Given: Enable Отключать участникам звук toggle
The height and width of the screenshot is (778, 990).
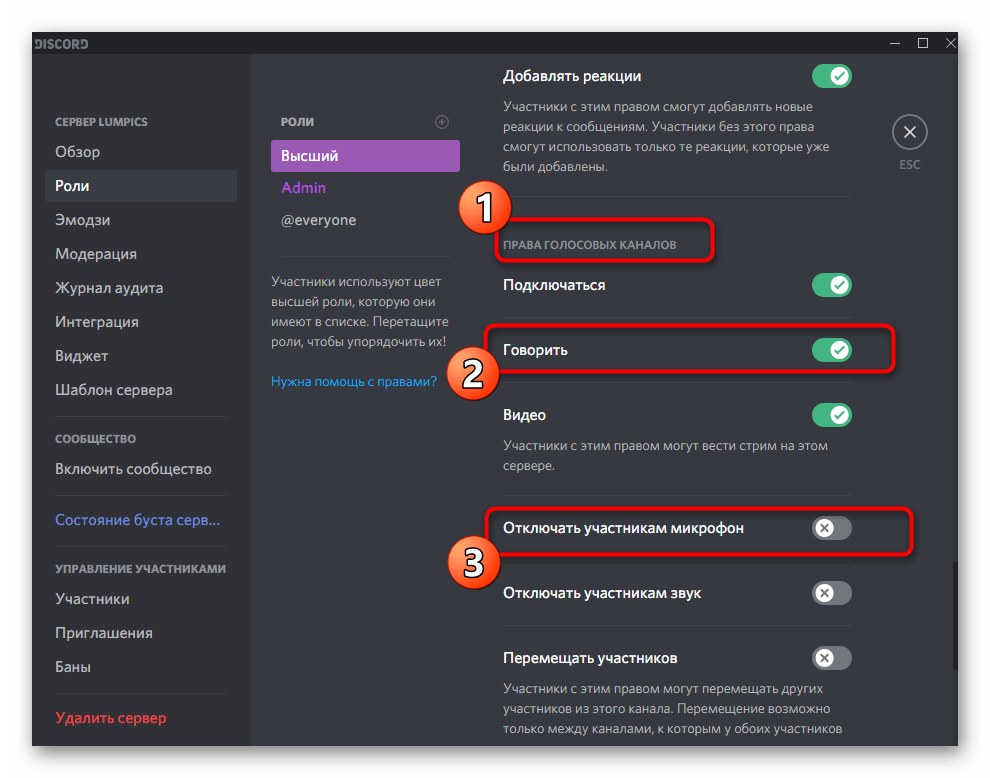Looking at the screenshot, I should pyautogui.click(x=832, y=593).
